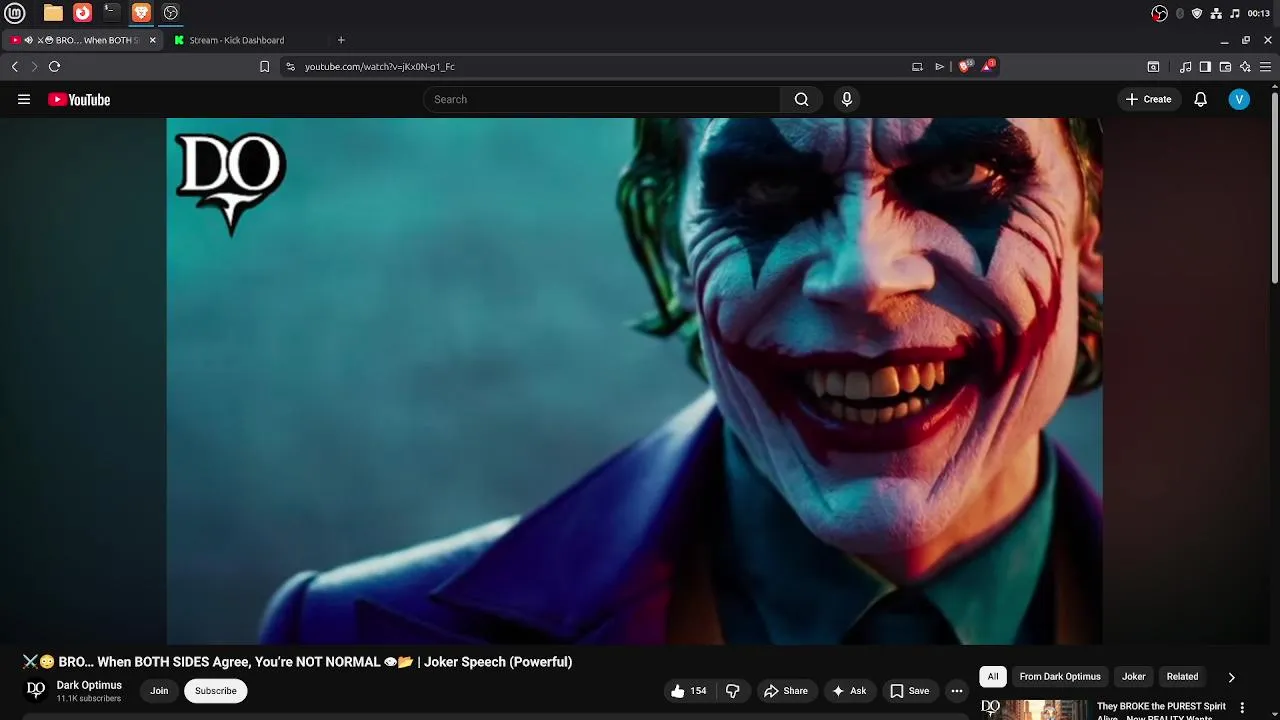1280x720 pixels.
Task: Open the browser media playlist icon
Action: point(1185,66)
